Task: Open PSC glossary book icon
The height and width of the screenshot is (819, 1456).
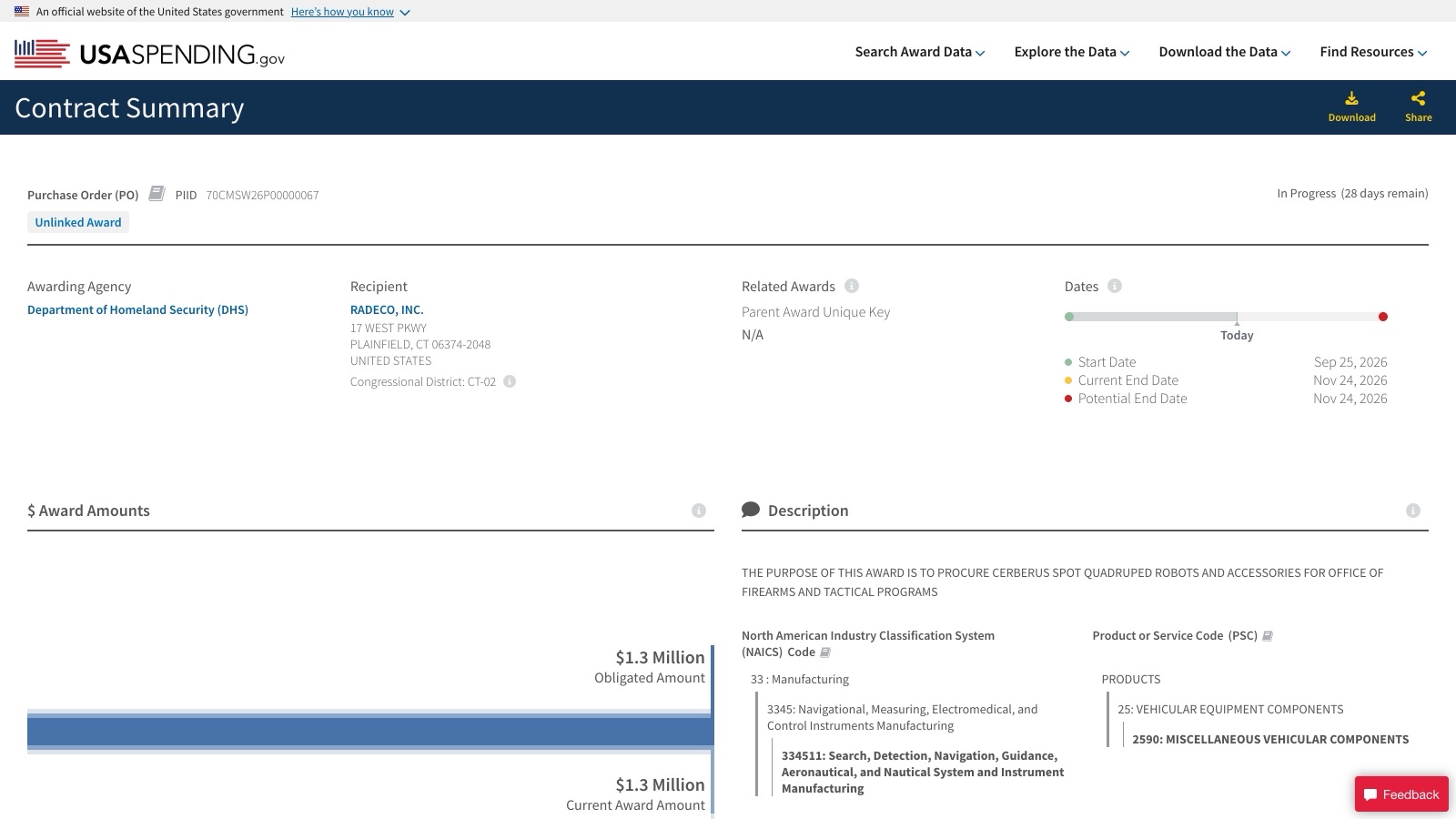Action: (1268, 636)
